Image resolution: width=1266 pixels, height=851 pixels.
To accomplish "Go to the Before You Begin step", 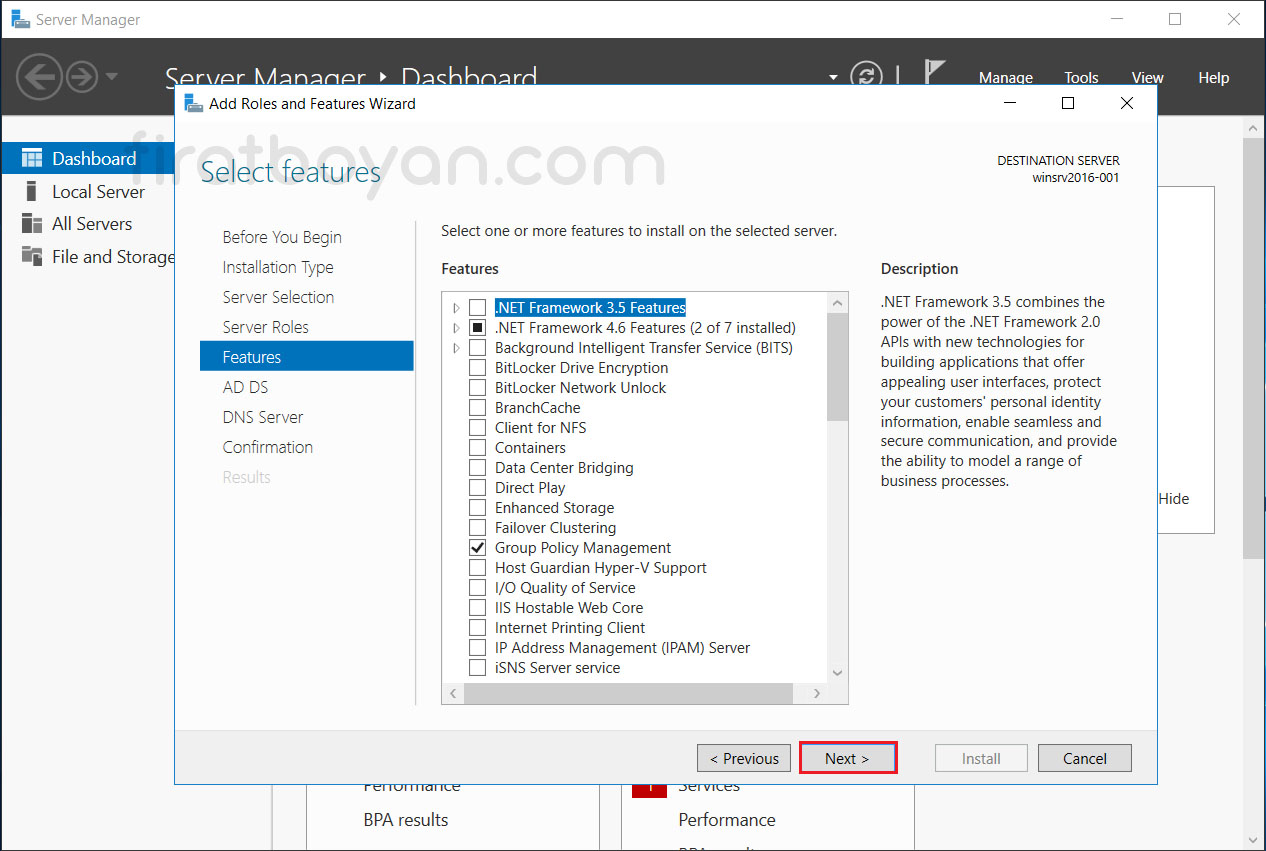I will (282, 237).
